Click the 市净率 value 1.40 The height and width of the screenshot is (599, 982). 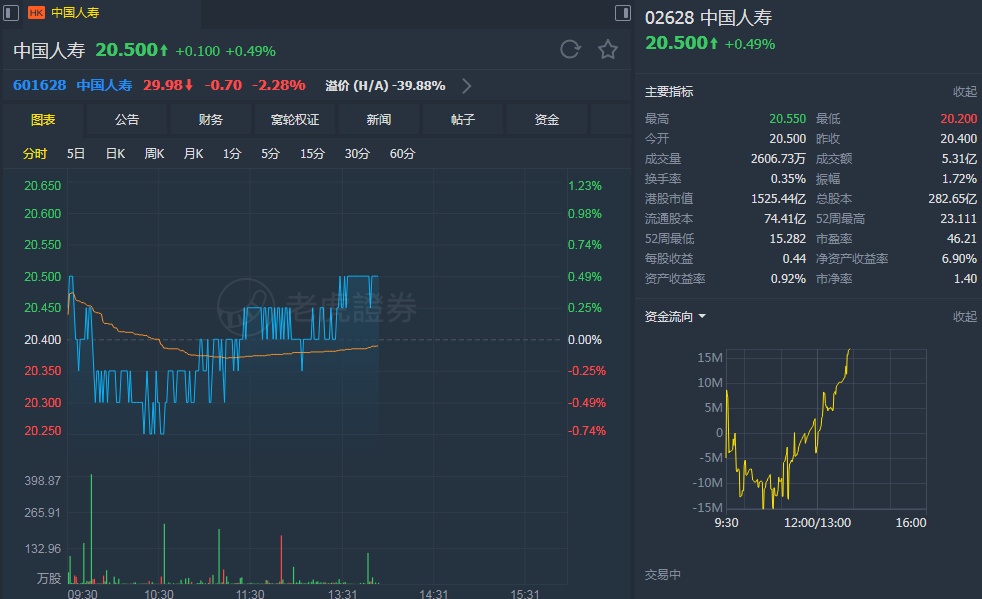965,279
